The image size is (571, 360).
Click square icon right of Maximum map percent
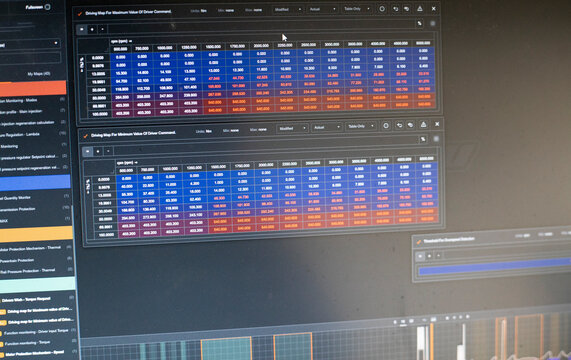point(433,23)
